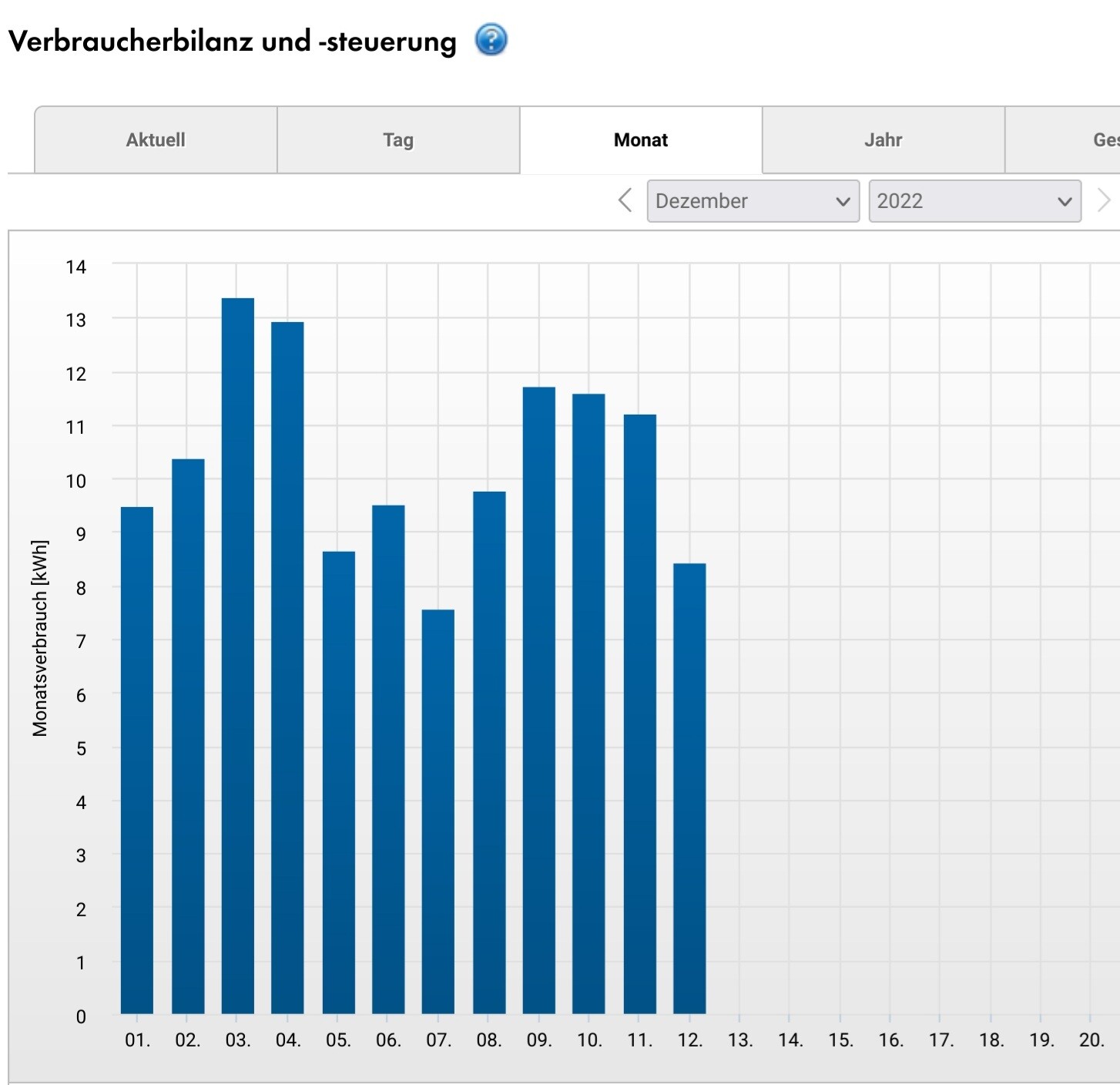Select the Monat tab
The height and width of the screenshot is (1085, 1120).
[x=641, y=140]
